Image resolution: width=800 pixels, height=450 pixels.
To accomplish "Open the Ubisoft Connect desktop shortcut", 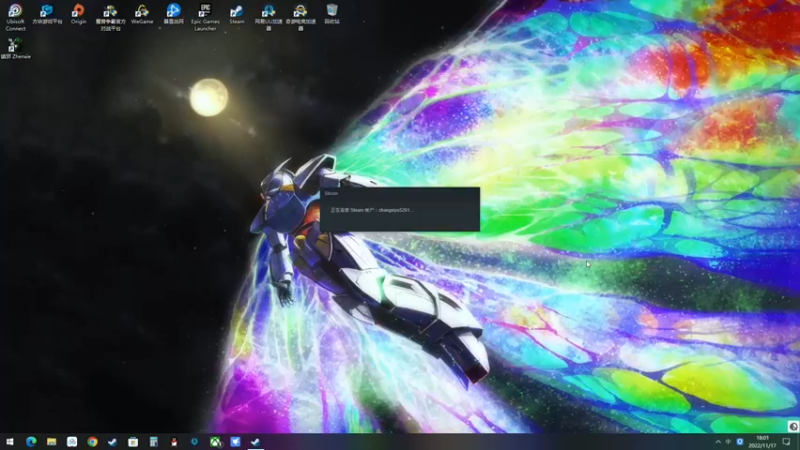I will 15,17.
